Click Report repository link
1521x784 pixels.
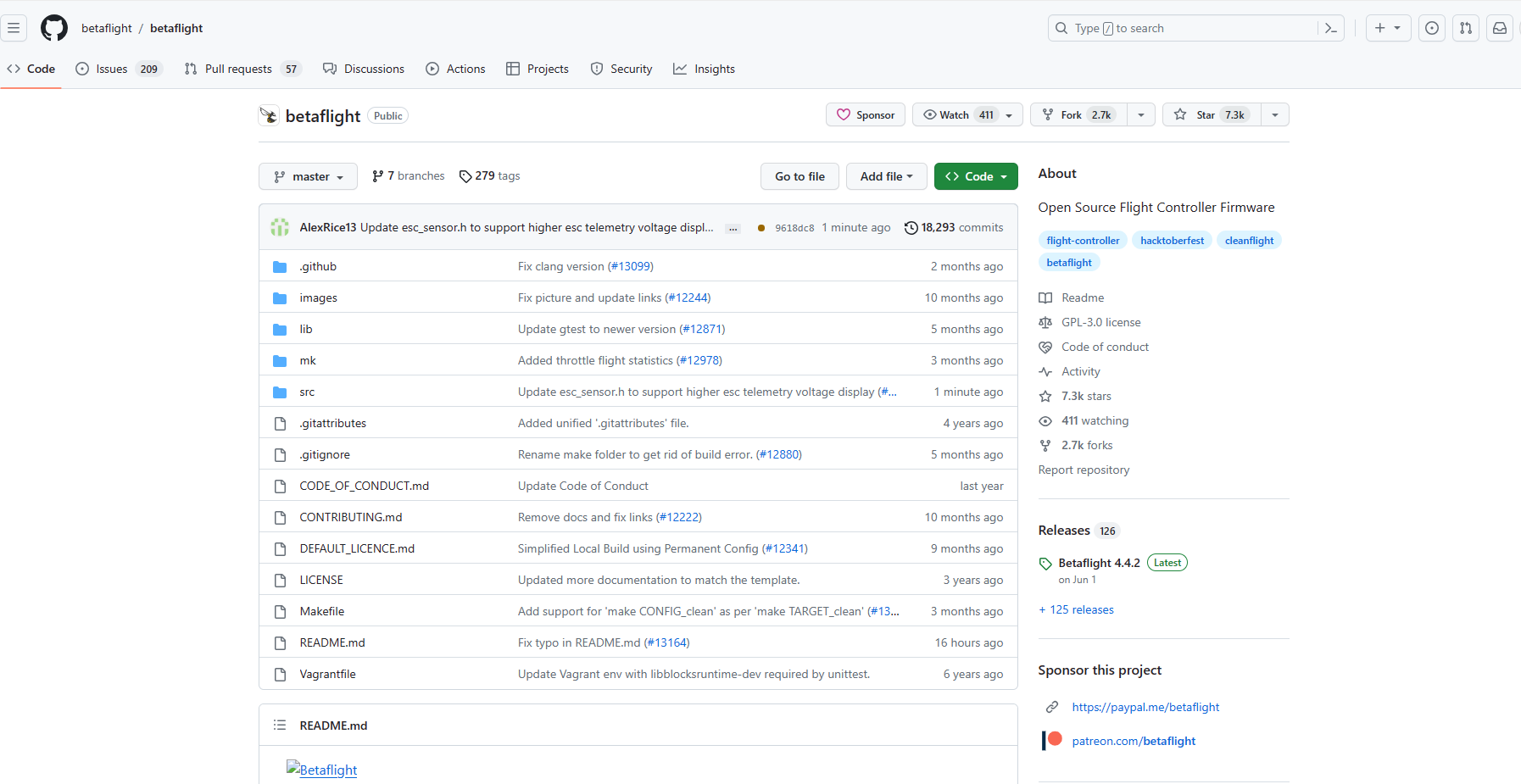1084,470
